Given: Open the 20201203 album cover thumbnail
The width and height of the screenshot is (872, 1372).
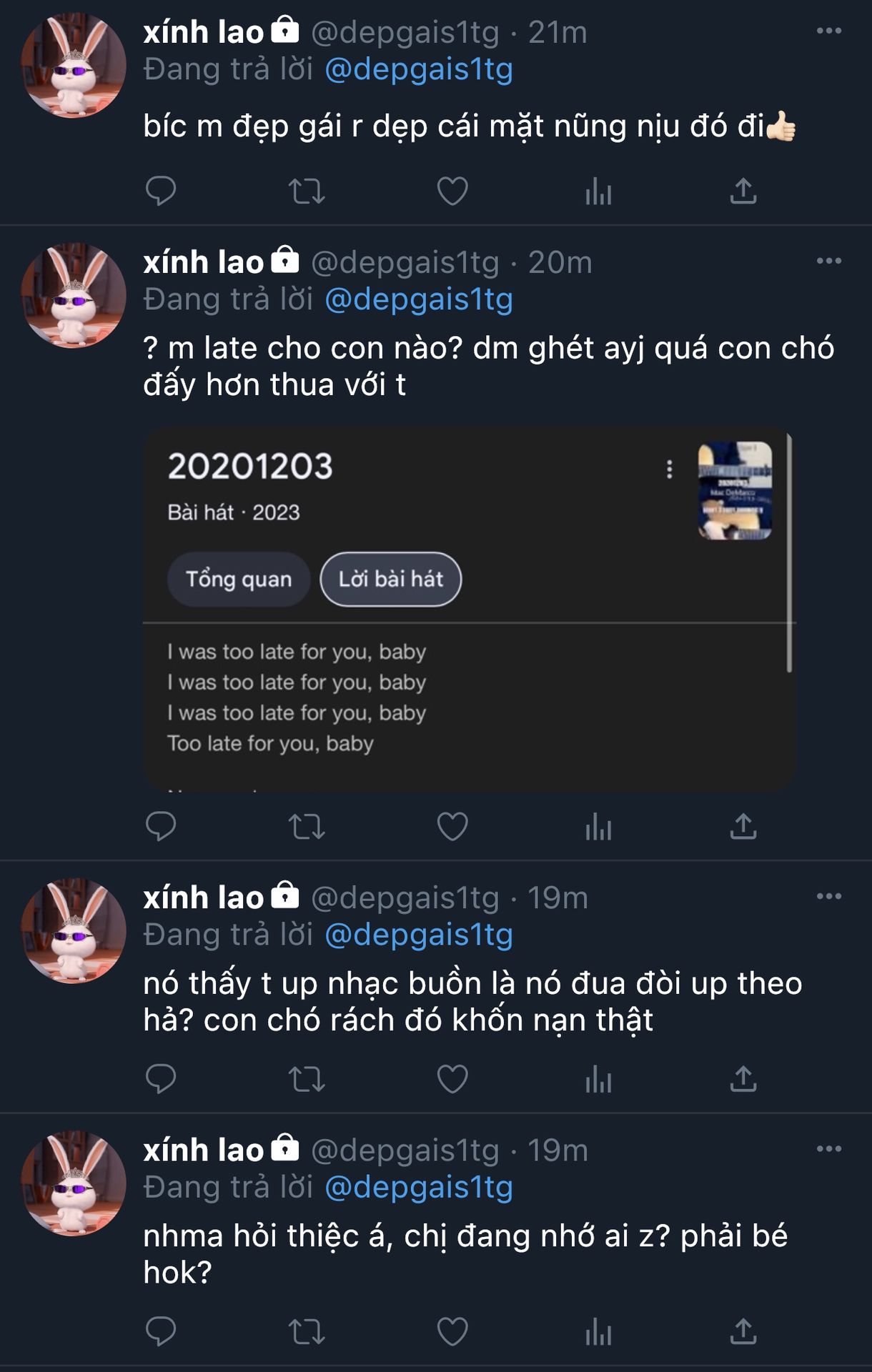Looking at the screenshot, I should point(735,490).
